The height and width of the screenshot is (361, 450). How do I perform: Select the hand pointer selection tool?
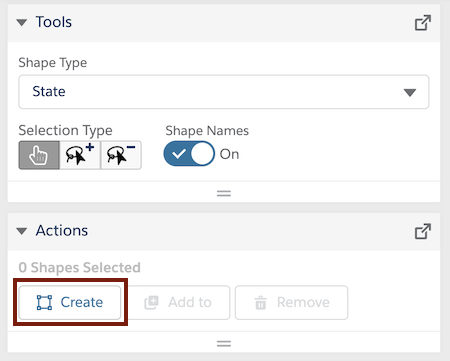click(39, 155)
